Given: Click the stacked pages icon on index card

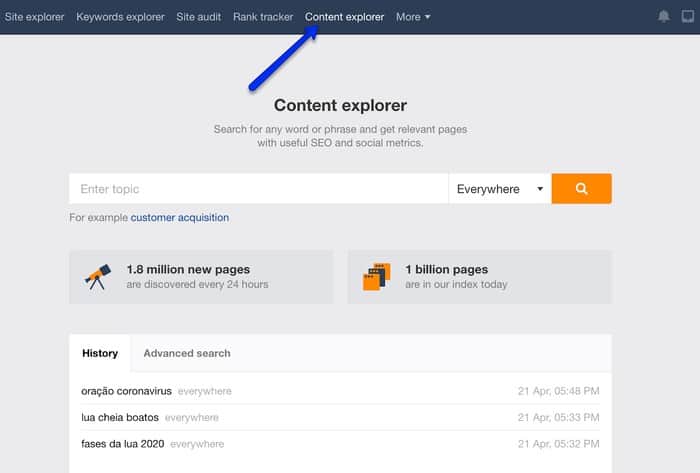Looking at the screenshot, I should pos(376,277).
